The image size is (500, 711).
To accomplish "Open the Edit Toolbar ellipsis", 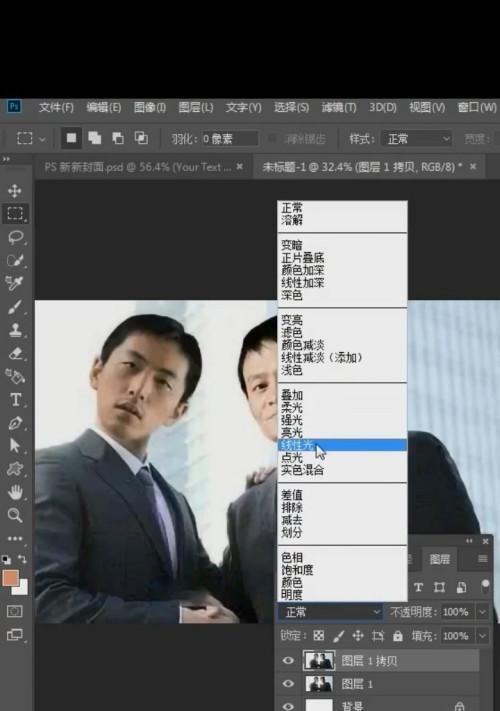I will [15, 538].
